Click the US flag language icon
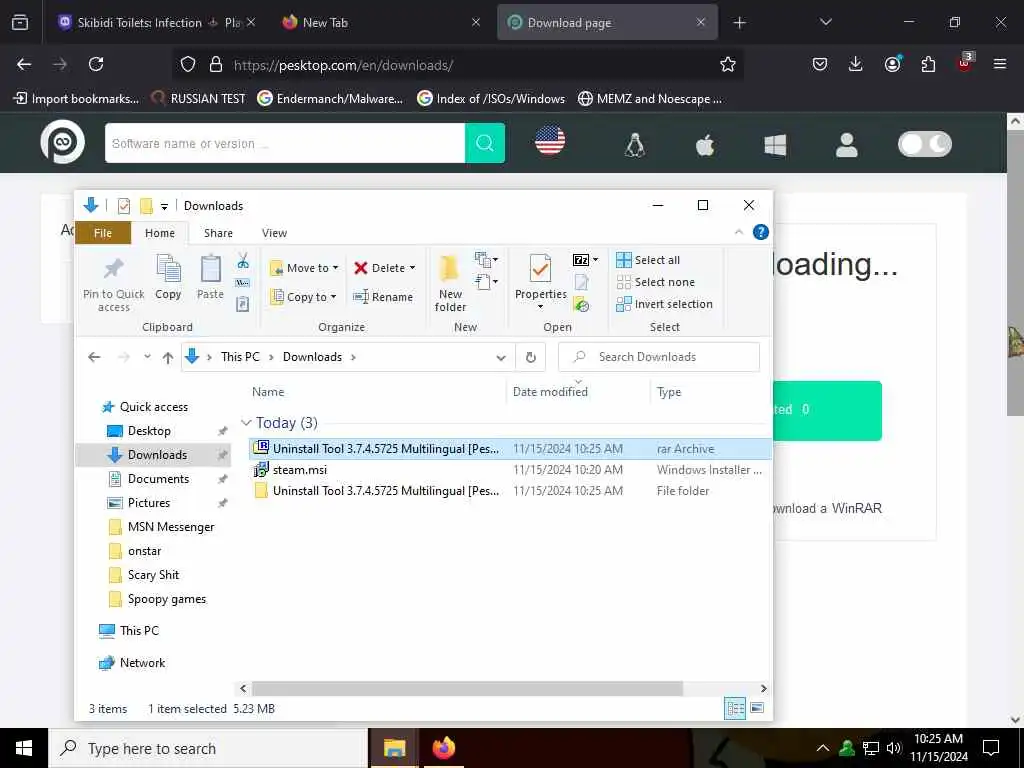The image size is (1024, 768). 550,140
